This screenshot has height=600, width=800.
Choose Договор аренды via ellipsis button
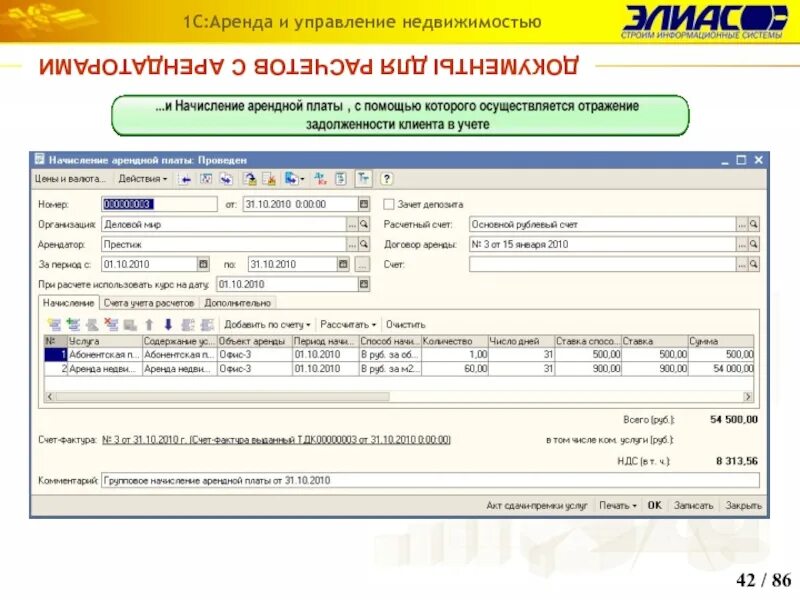(742, 244)
